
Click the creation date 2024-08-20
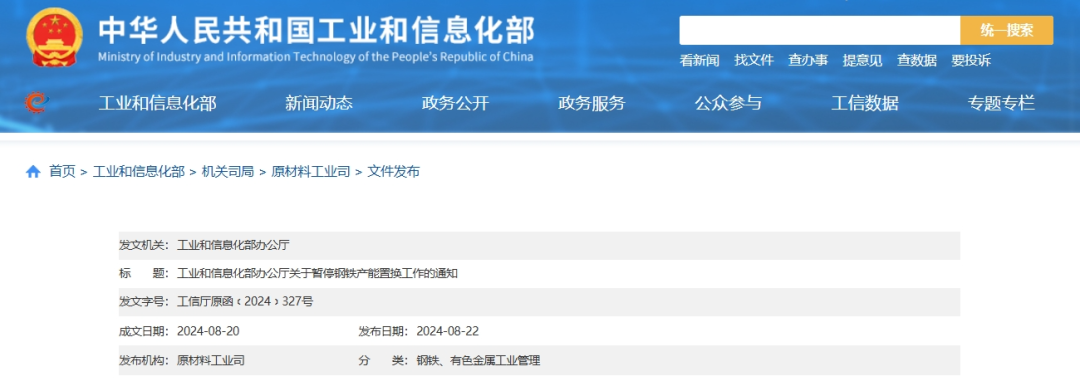pos(208,331)
